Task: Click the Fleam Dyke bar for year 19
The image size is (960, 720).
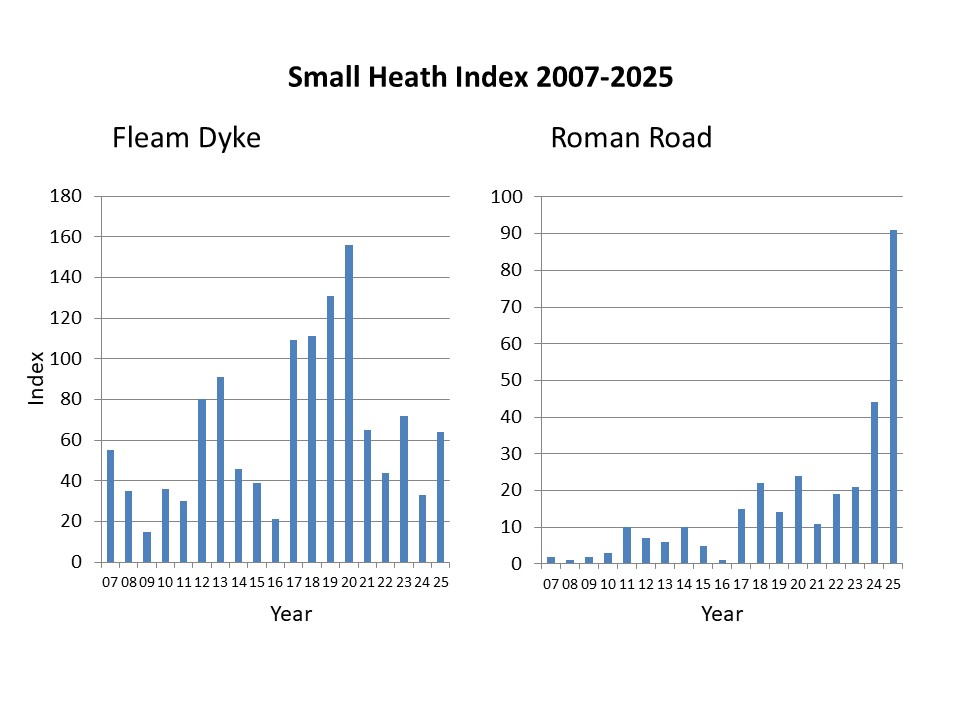Action: tap(330, 428)
